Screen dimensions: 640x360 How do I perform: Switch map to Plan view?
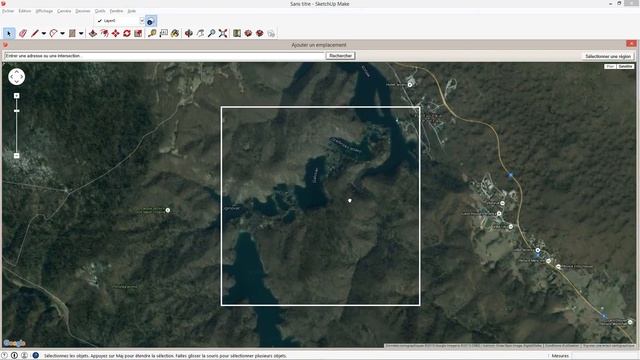tap(610, 66)
